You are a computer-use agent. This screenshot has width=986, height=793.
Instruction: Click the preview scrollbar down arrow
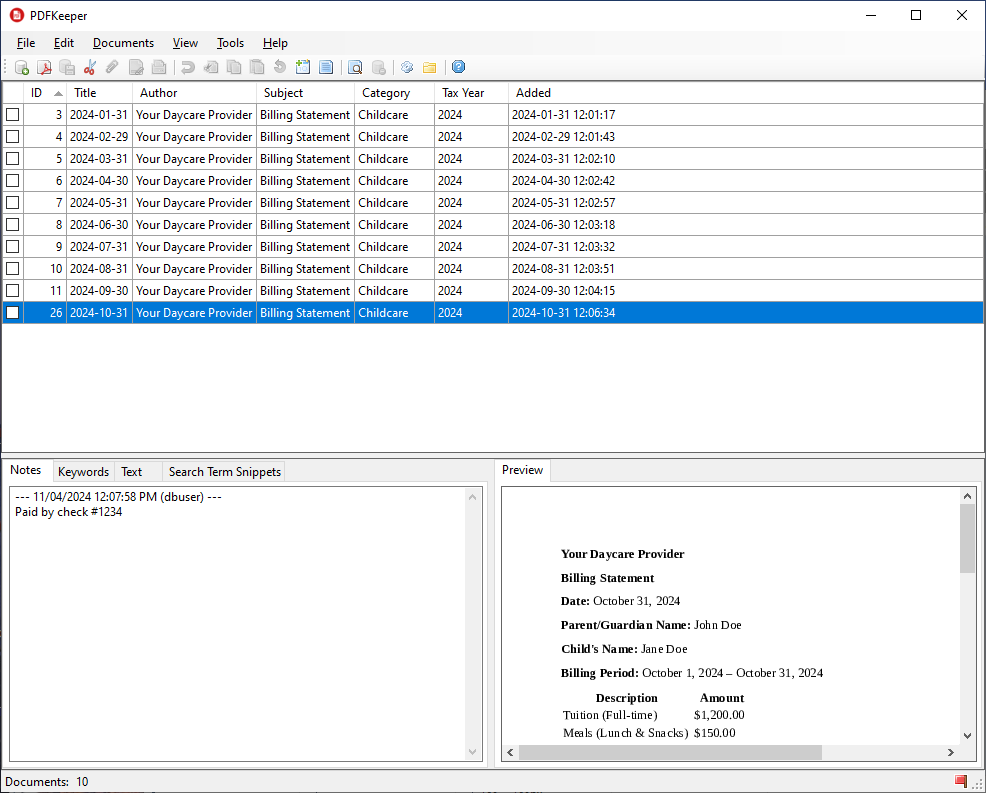pyautogui.click(x=967, y=735)
